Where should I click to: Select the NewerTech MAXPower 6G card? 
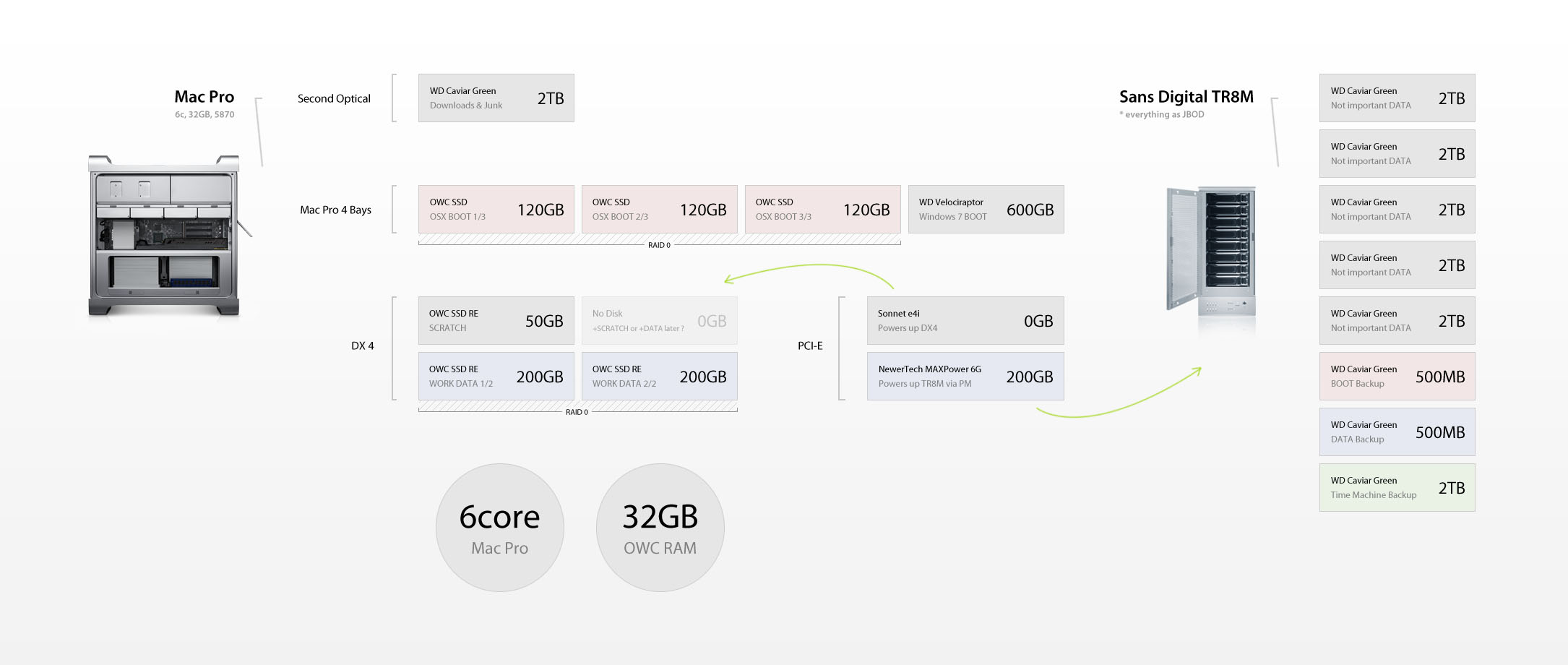965,377
